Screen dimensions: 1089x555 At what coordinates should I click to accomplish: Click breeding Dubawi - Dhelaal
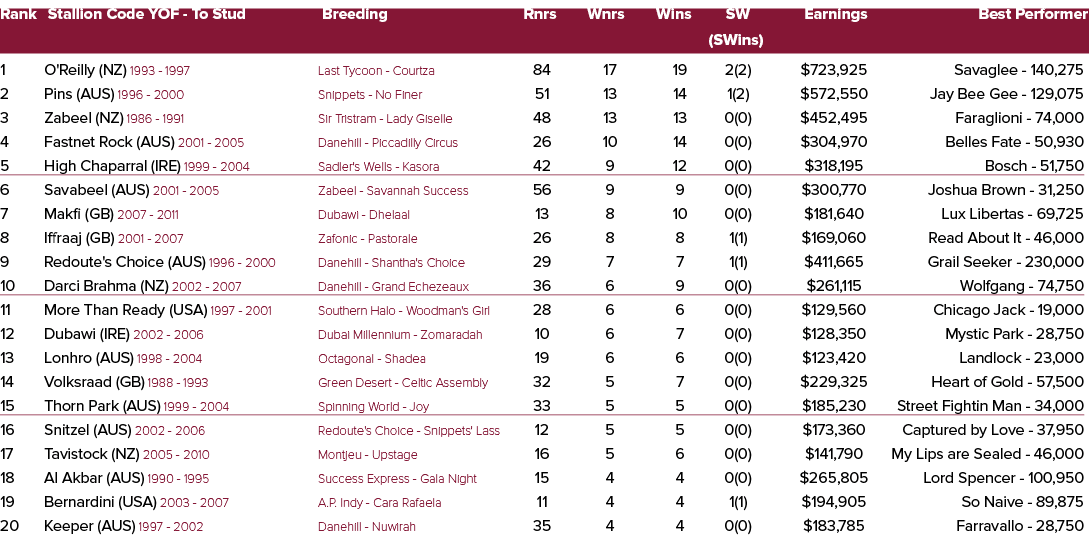pyautogui.click(x=364, y=215)
